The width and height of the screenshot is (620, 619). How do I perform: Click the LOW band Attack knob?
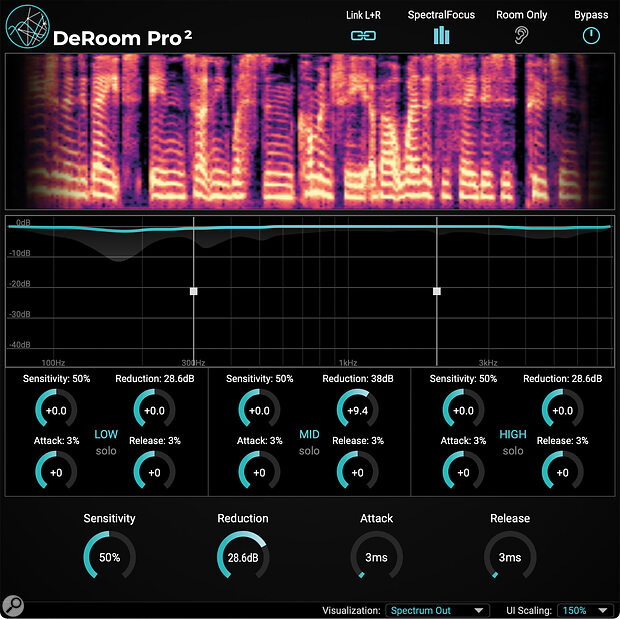[x=56, y=472]
